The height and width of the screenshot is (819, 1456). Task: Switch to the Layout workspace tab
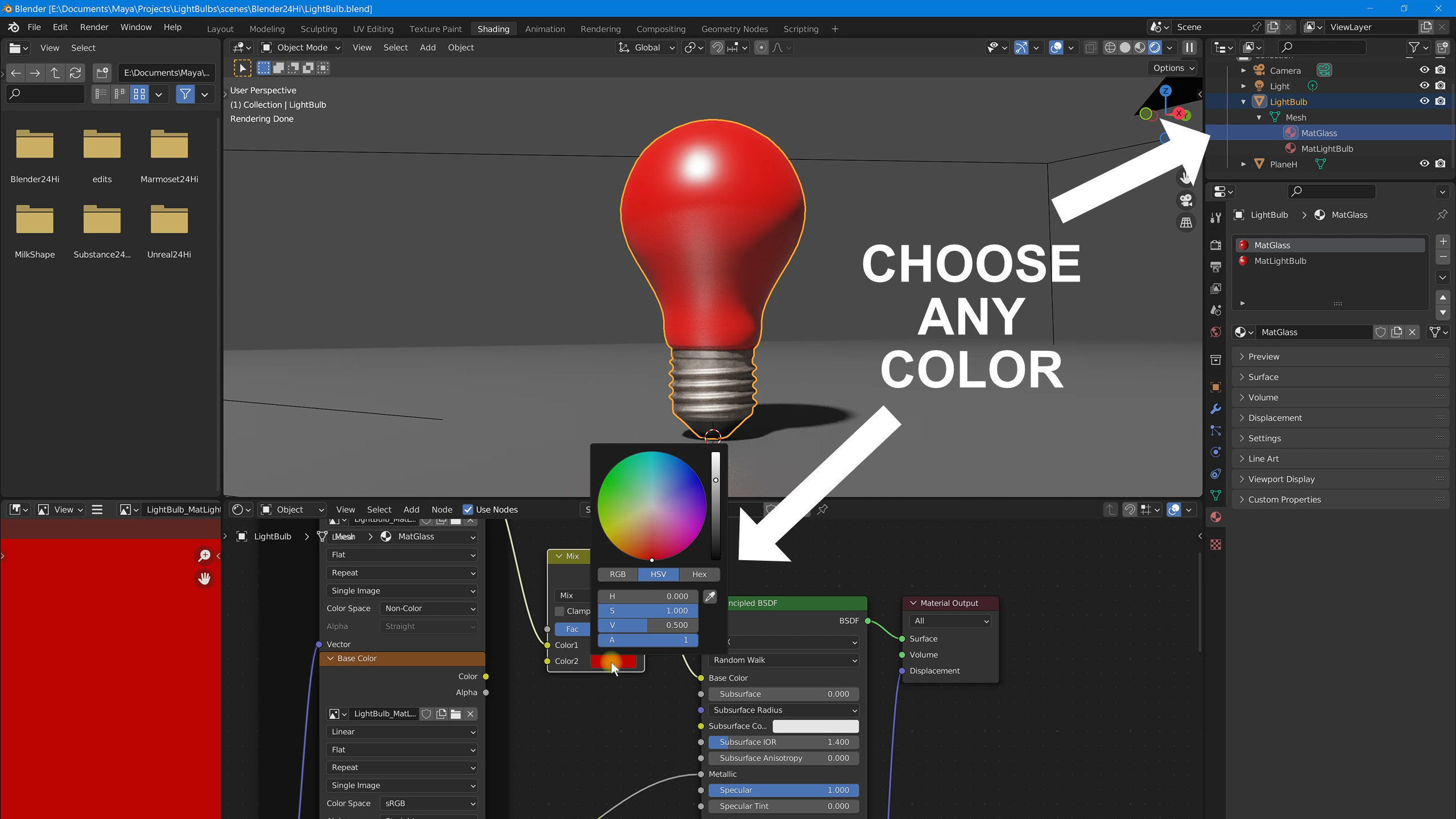(220, 29)
